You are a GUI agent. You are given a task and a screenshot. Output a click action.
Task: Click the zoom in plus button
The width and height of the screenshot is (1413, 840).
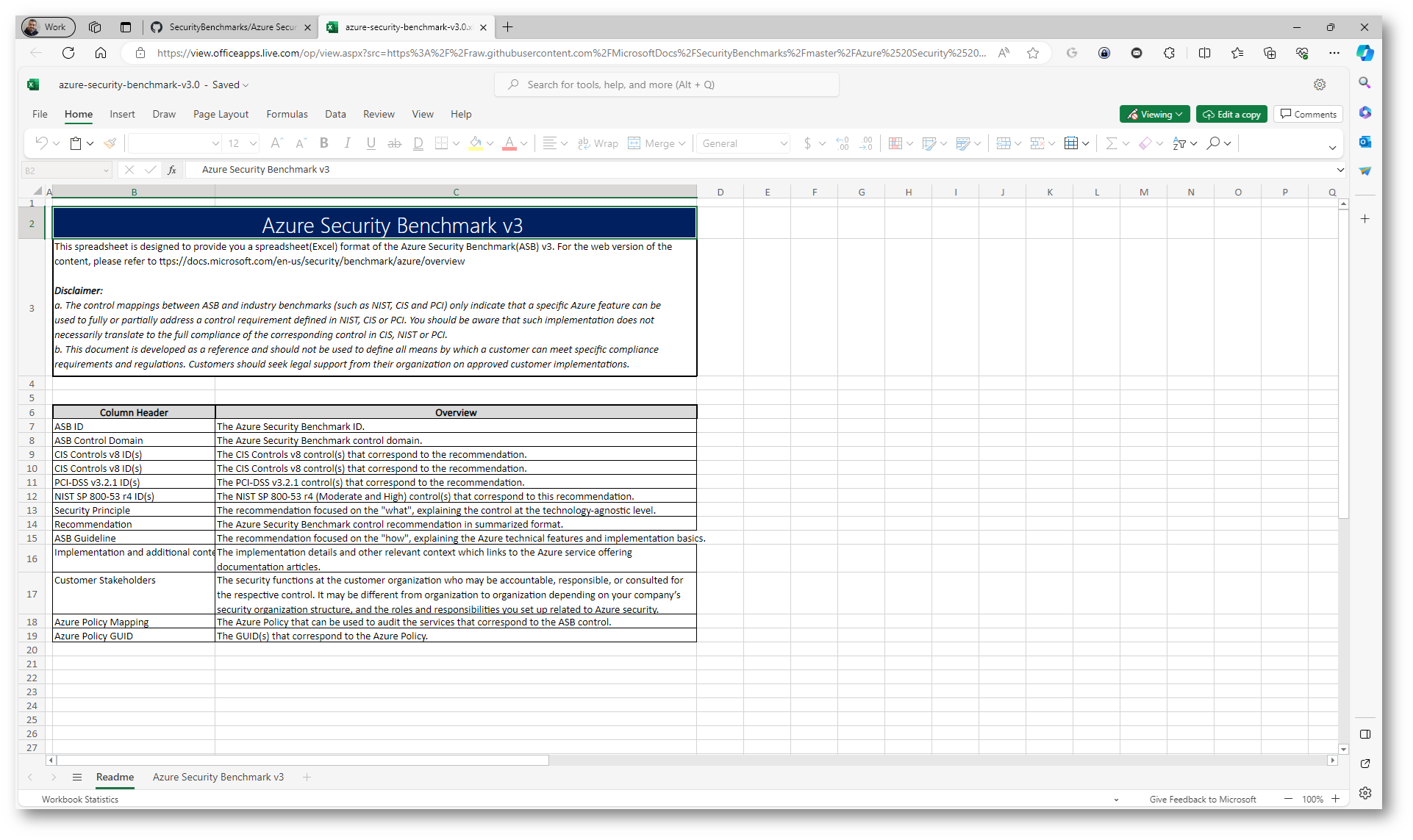click(x=1335, y=799)
